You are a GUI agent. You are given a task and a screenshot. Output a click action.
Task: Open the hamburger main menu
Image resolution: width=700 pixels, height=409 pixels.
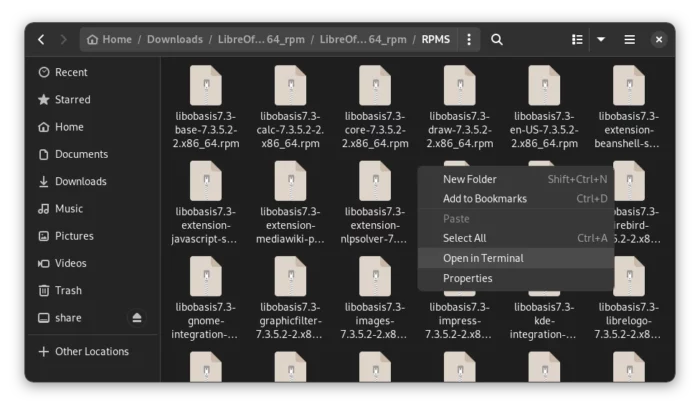pos(629,40)
